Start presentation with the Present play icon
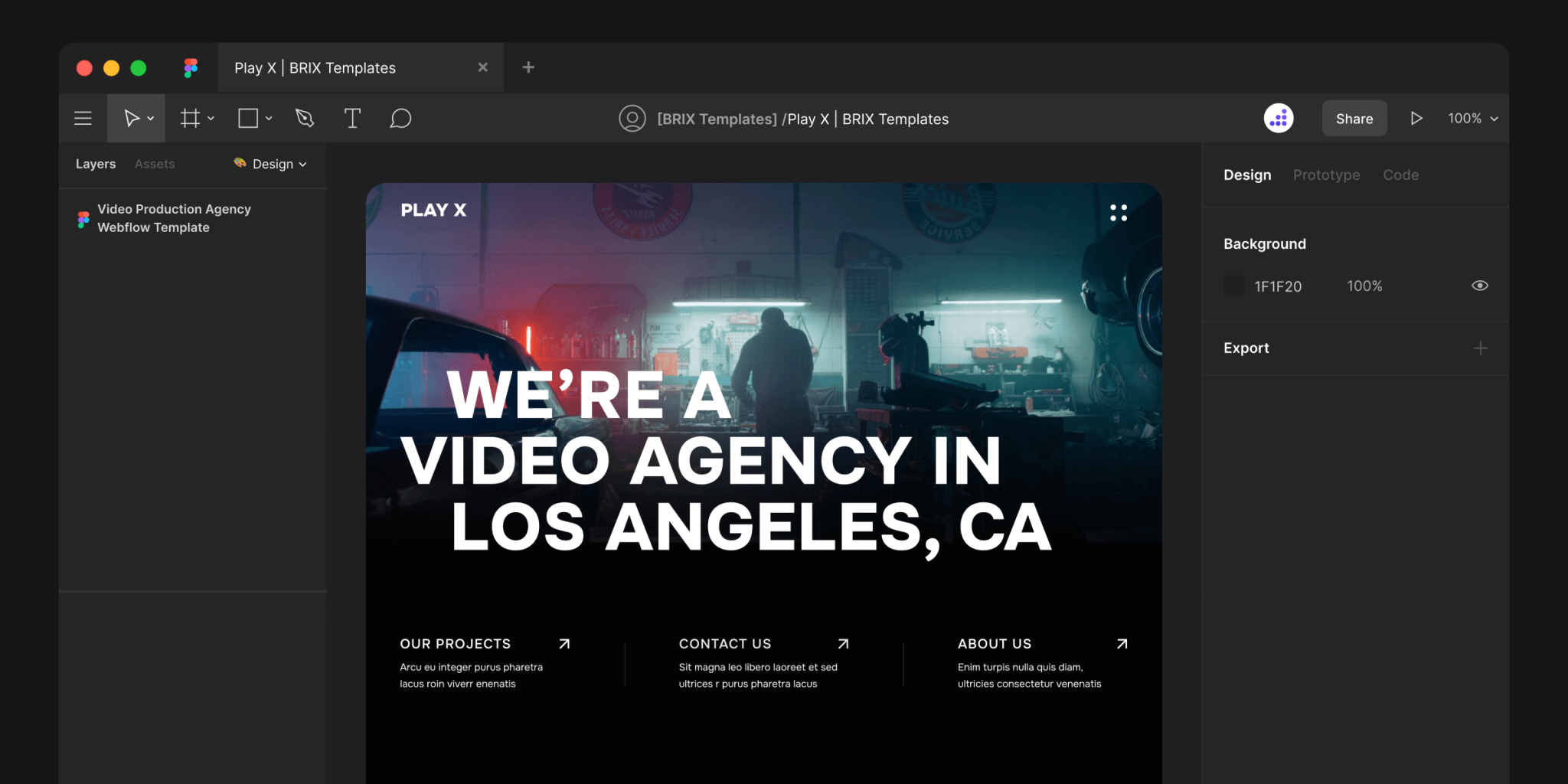Viewport: 1568px width, 784px height. (1416, 118)
